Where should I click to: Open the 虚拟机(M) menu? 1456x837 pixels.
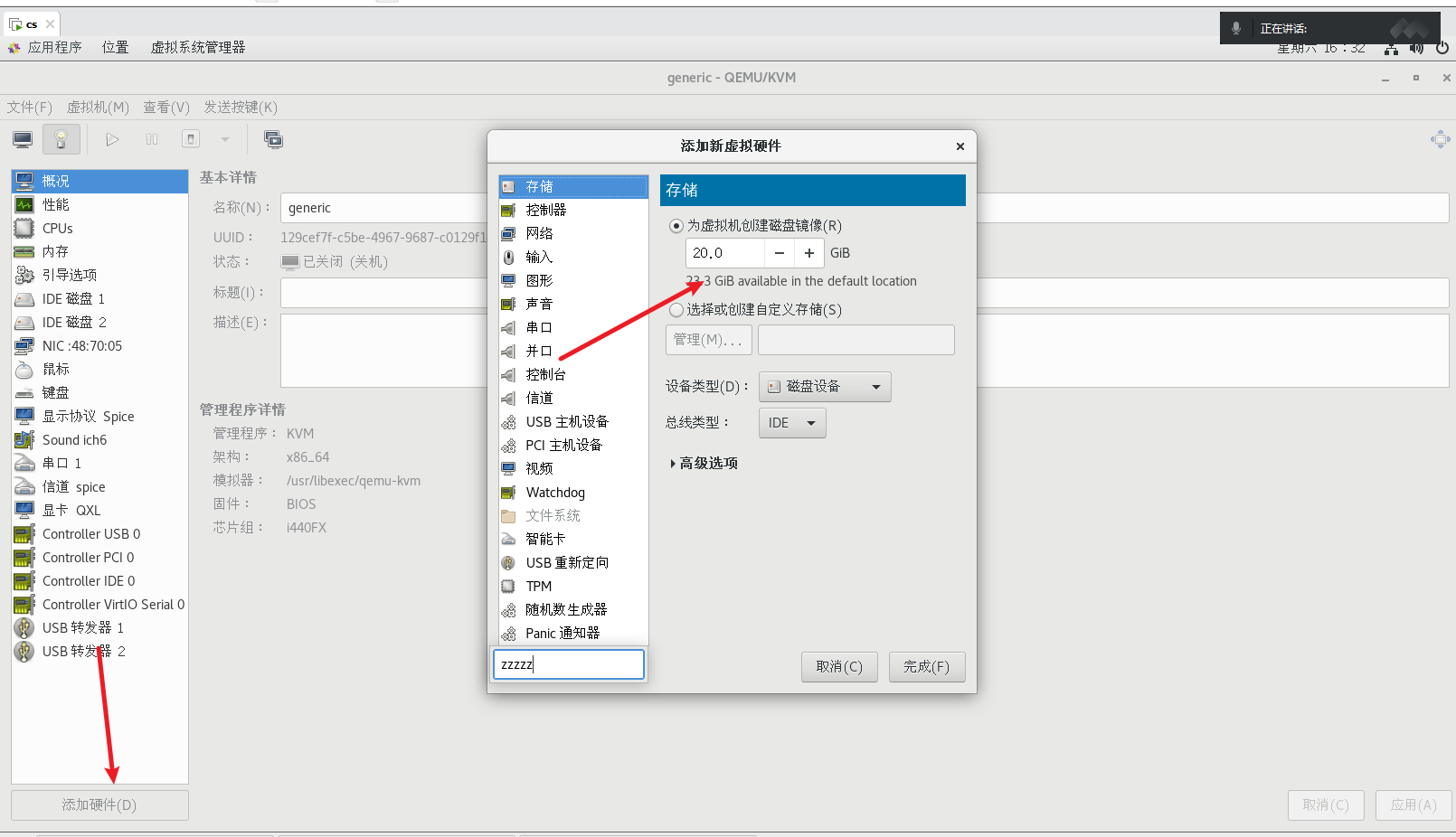coord(98,108)
